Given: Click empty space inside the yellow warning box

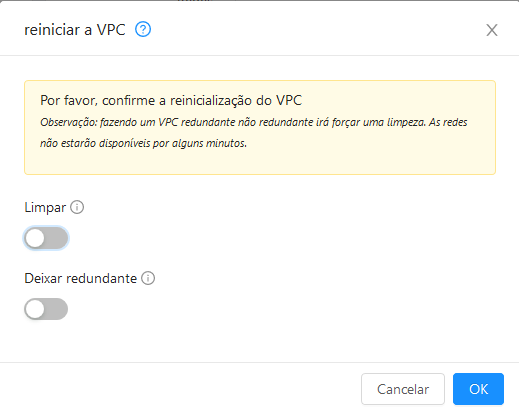Looking at the screenshot, I should click(367, 162).
